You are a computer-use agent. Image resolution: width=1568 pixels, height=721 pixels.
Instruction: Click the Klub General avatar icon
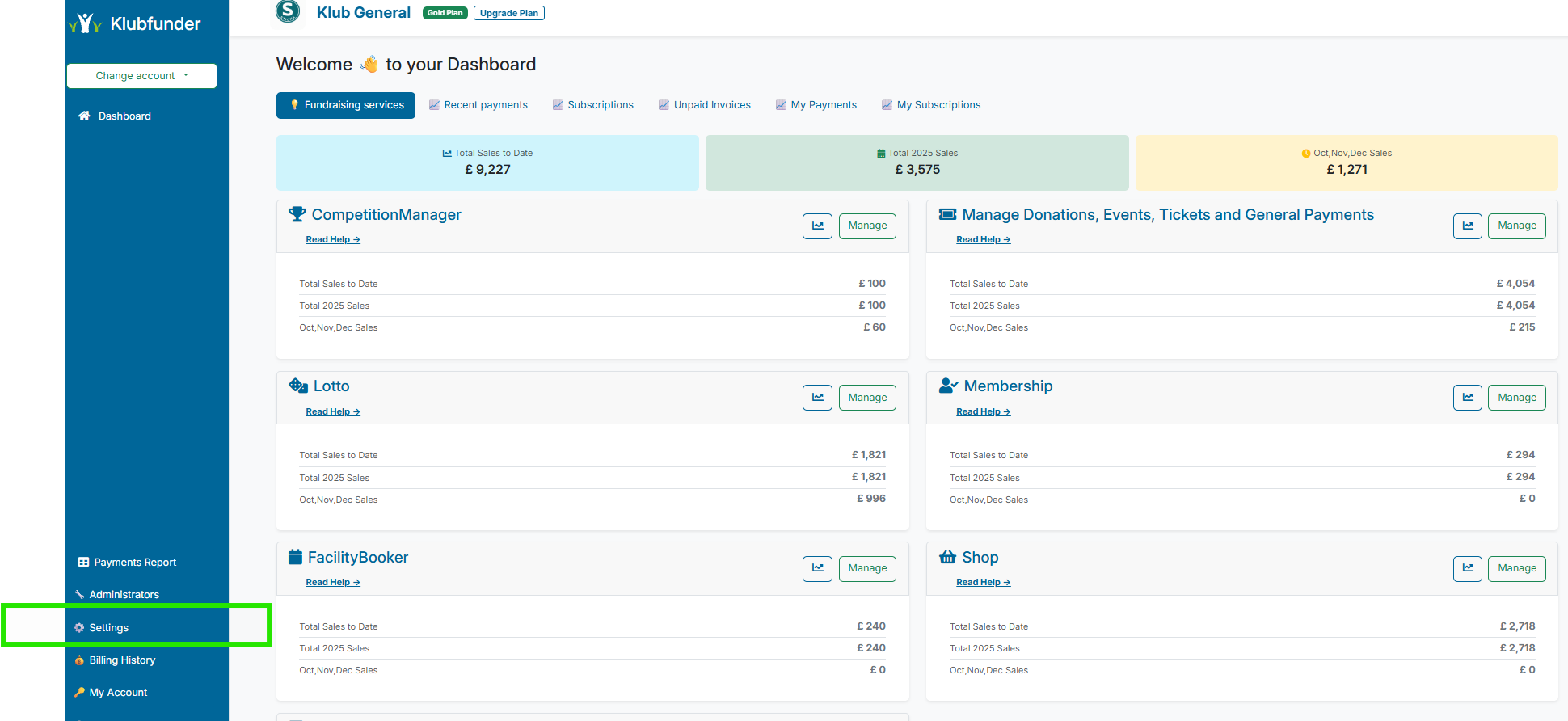(x=288, y=11)
